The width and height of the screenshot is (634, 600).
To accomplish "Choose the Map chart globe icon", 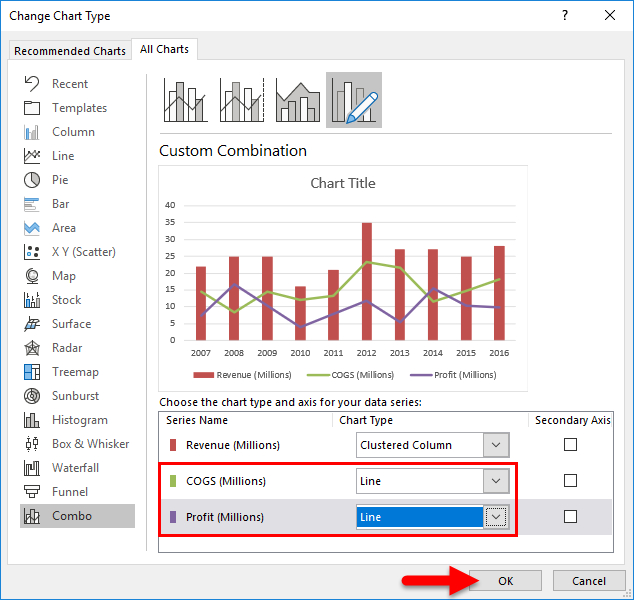I will point(32,276).
